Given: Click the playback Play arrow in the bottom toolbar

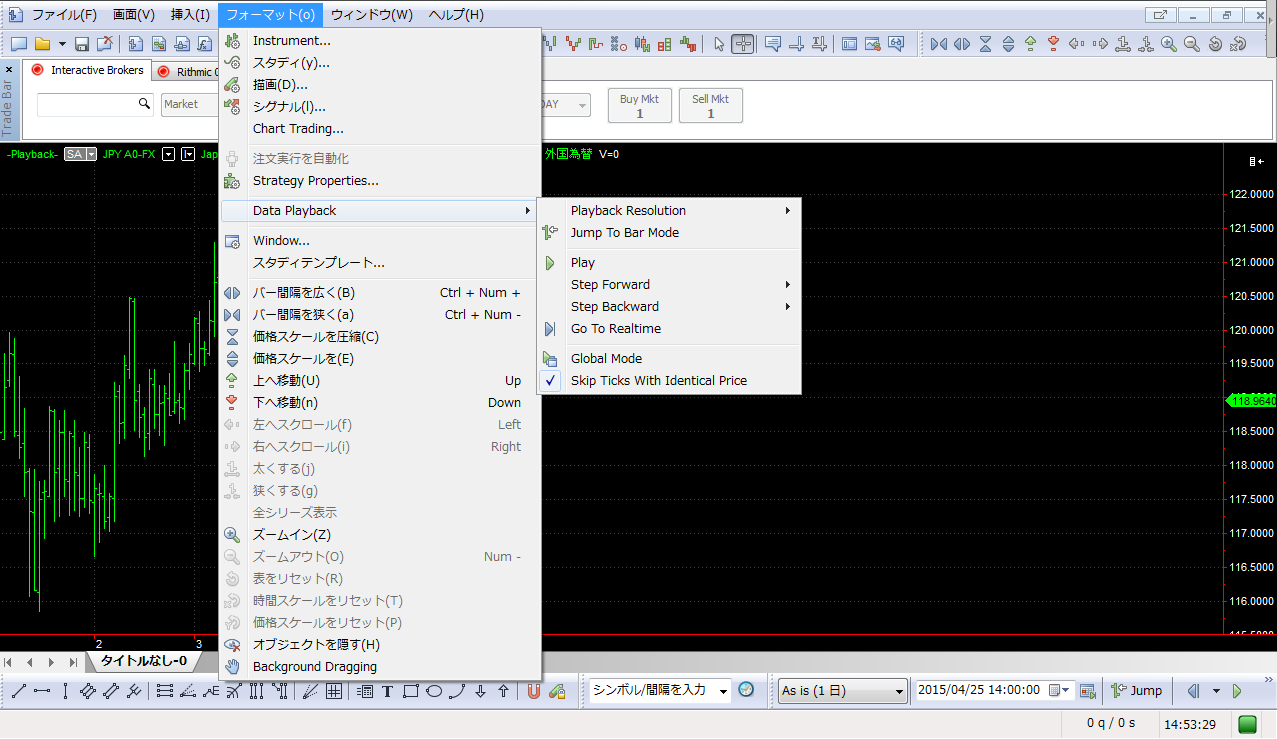Looking at the screenshot, I should coord(1237,691).
